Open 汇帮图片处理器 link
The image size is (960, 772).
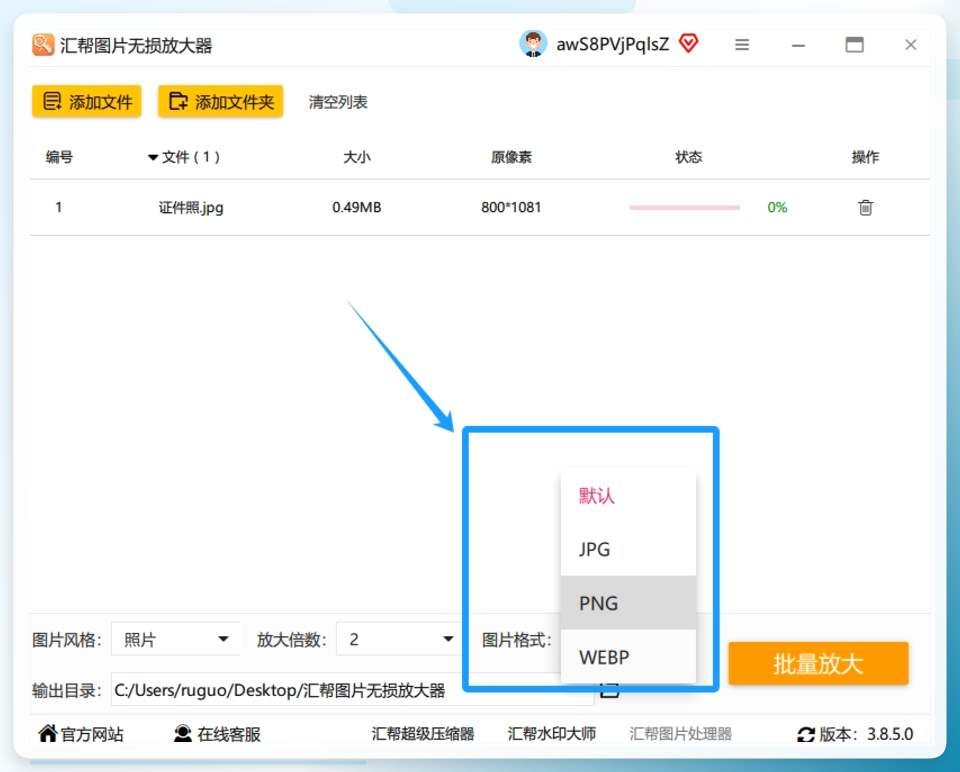click(681, 734)
